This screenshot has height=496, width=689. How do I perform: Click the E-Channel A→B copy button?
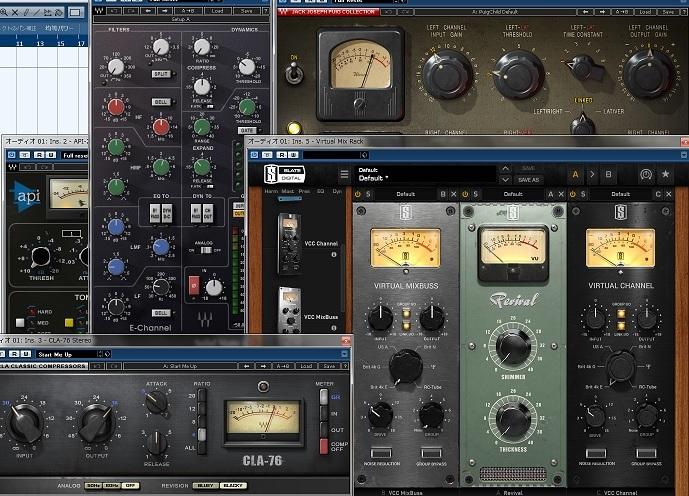tap(190, 11)
